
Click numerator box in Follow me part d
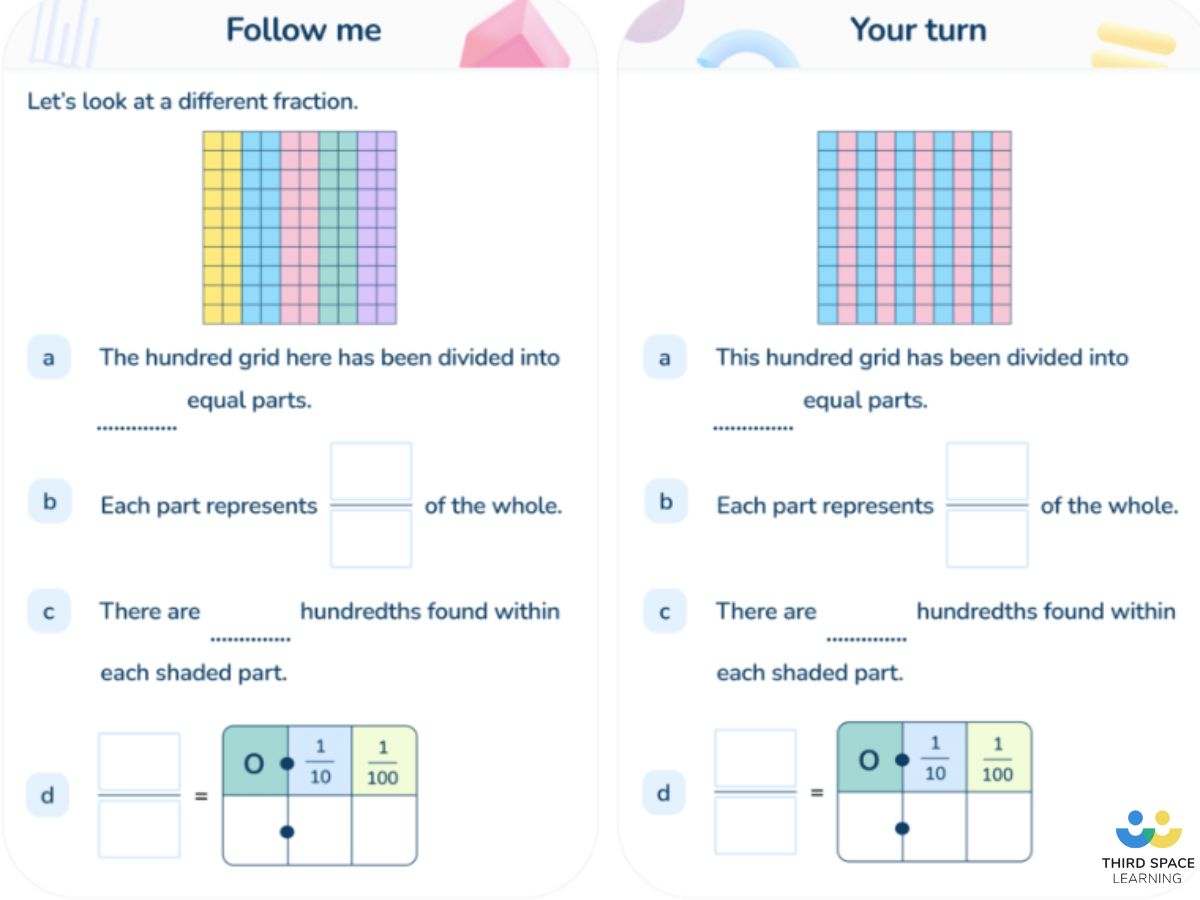(139, 761)
